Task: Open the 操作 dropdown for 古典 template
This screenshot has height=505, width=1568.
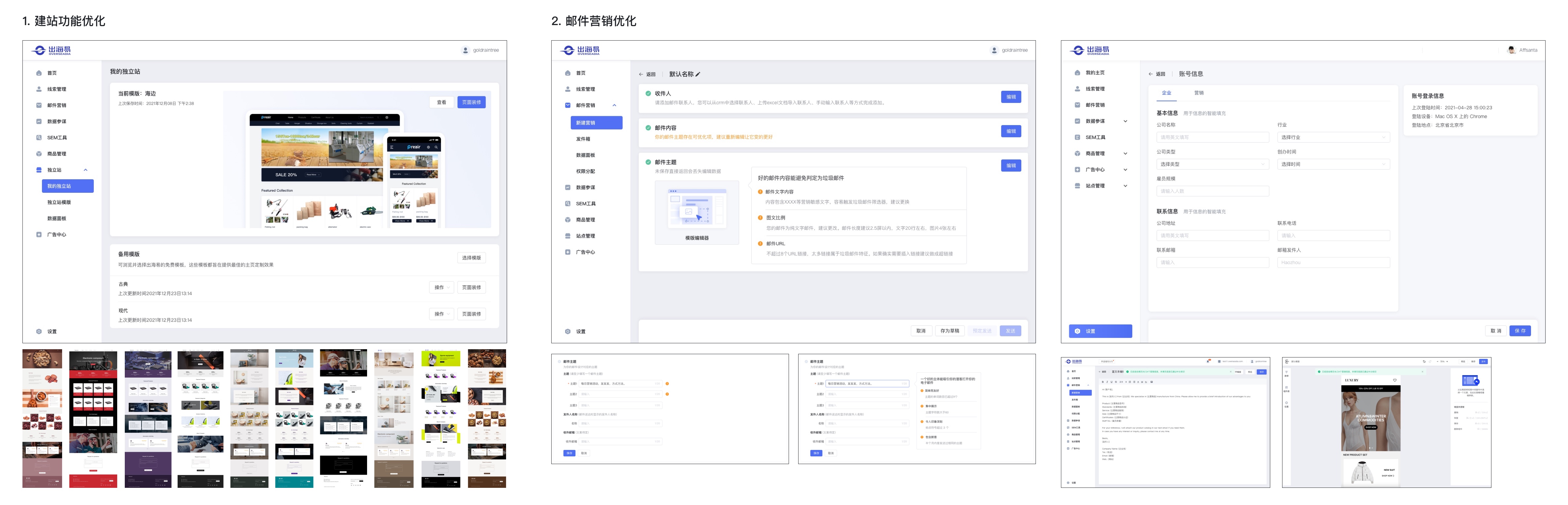Action: coord(442,287)
